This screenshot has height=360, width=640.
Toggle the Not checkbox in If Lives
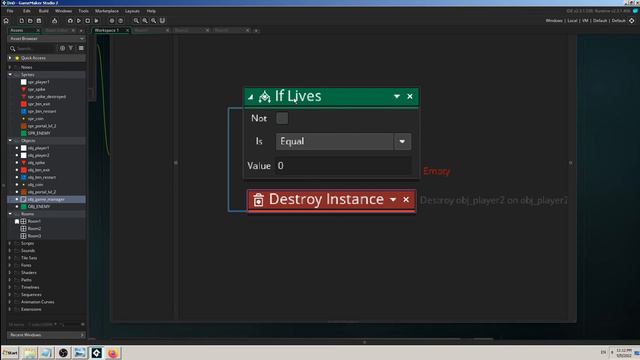[x=282, y=118]
